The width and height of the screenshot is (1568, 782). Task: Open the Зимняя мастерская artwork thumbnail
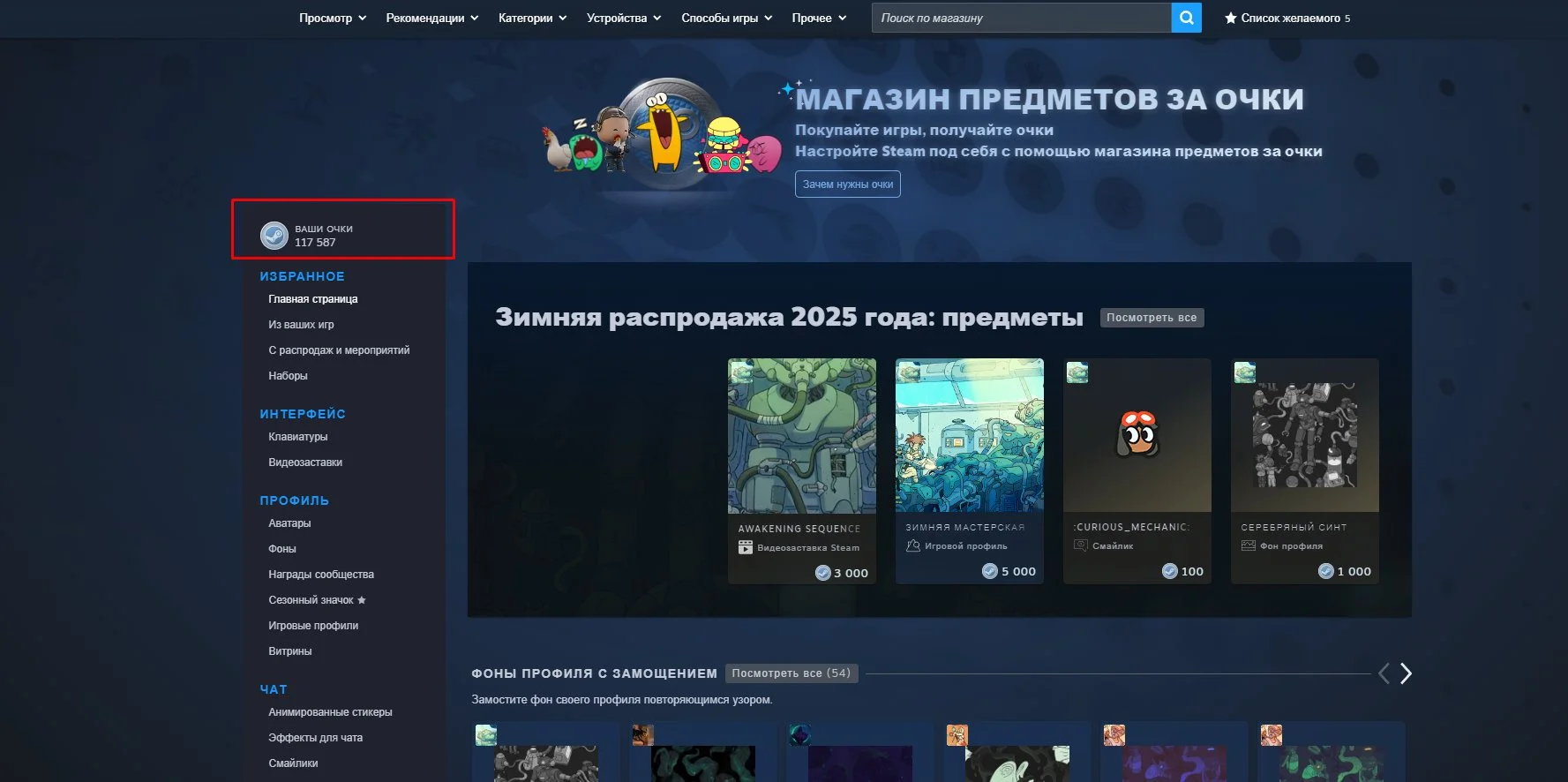[970, 435]
